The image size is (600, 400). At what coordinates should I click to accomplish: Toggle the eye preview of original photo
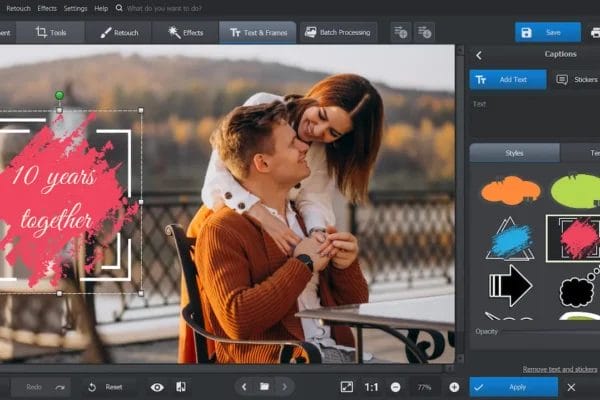(x=157, y=387)
